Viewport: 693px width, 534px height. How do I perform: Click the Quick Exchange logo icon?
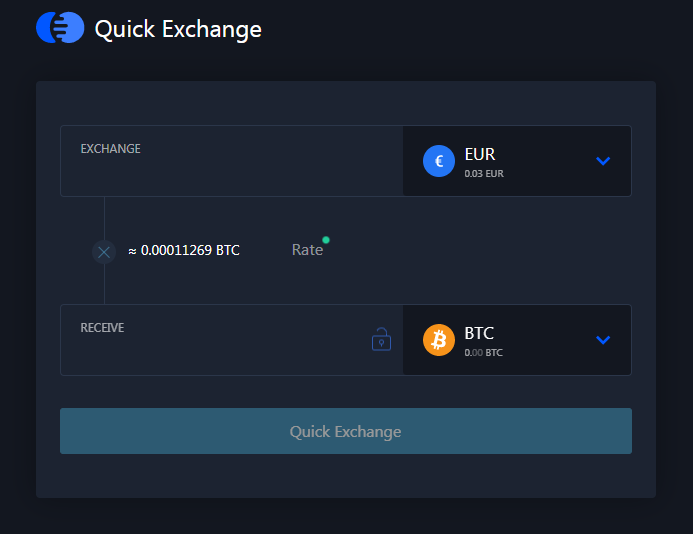pyautogui.click(x=60, y=28)
